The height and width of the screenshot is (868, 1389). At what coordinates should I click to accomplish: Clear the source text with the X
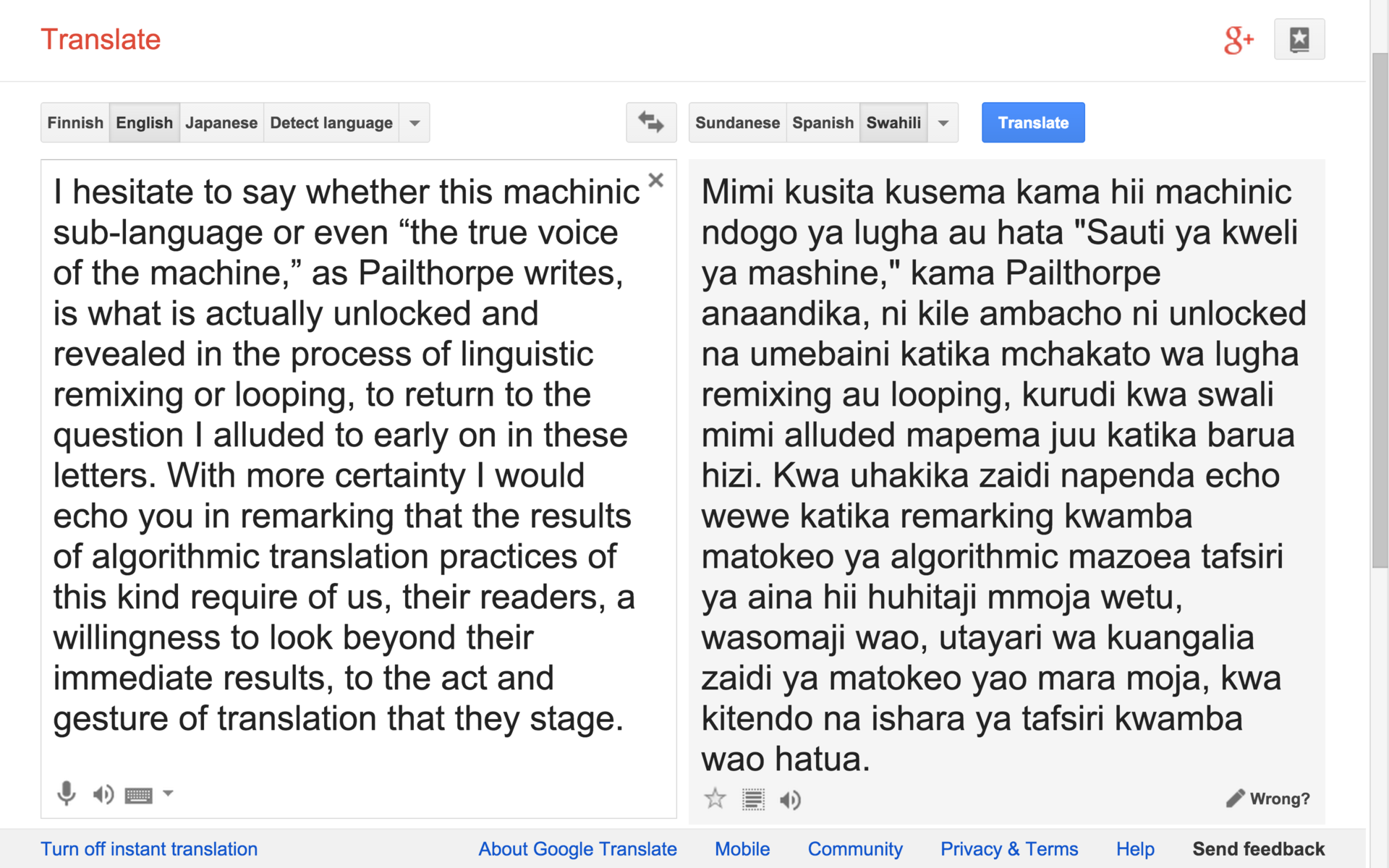coord(656,180)
